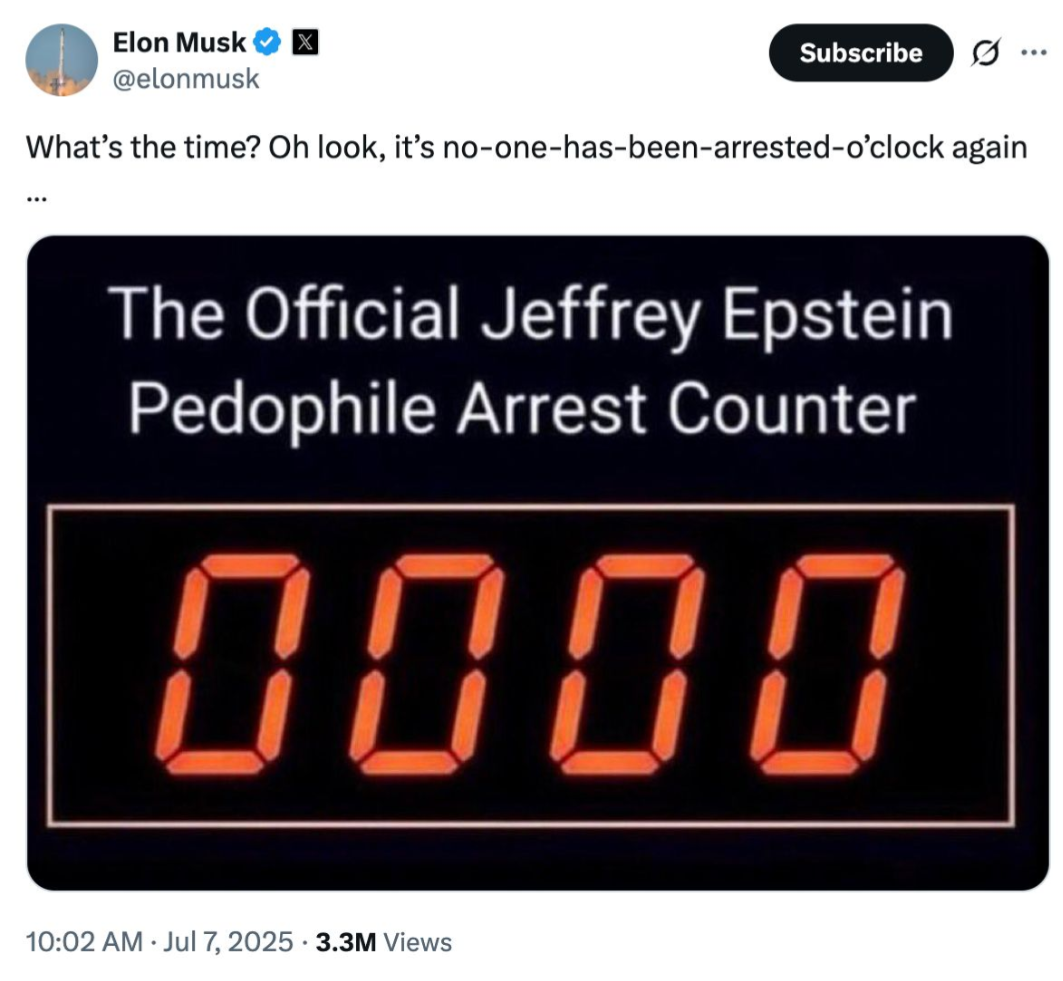Viewport: 1063px width, 981px height.
Task: Open the Elon Musk display name link
Action: pos(179,43)
